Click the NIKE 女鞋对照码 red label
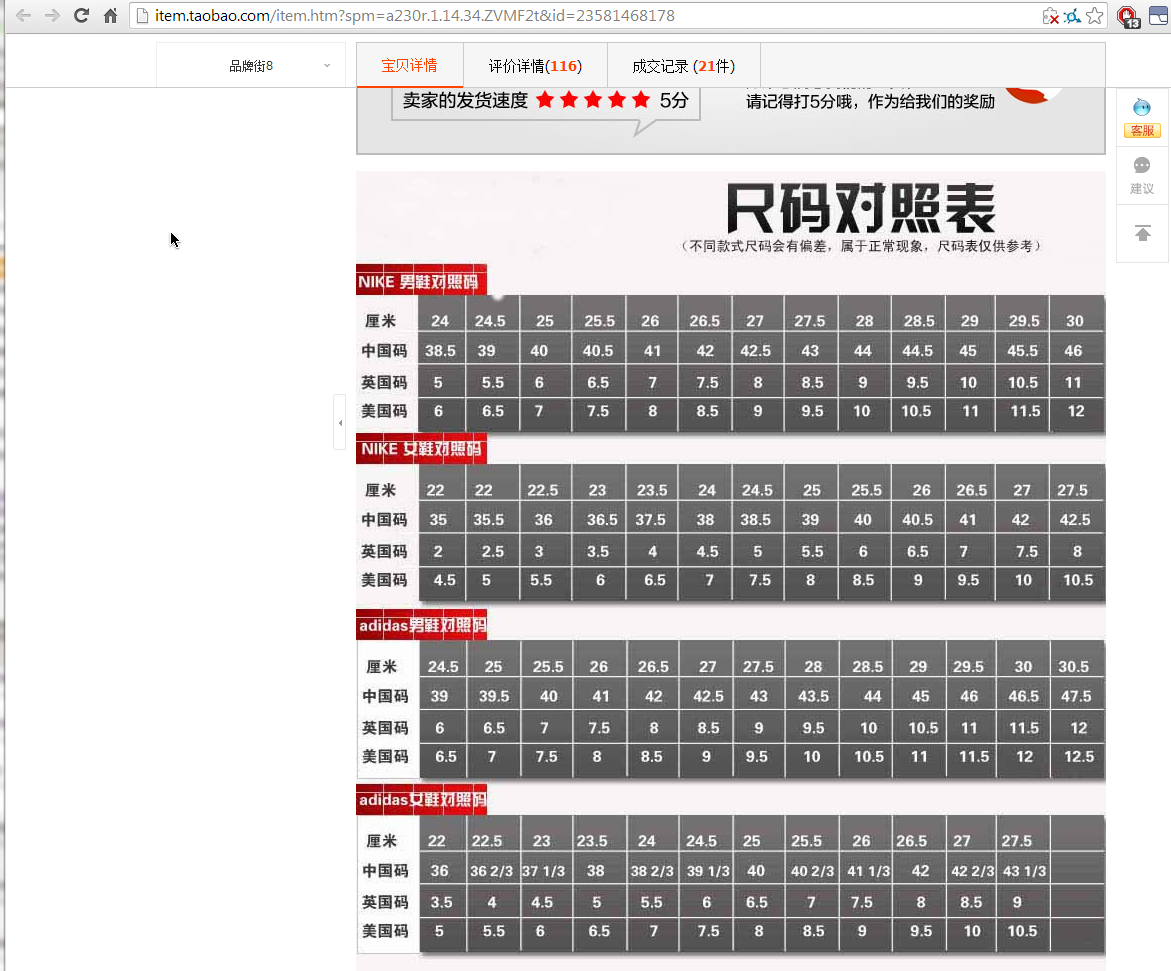The width and height of the screenshot is (1171, 971). pos(421,449)
